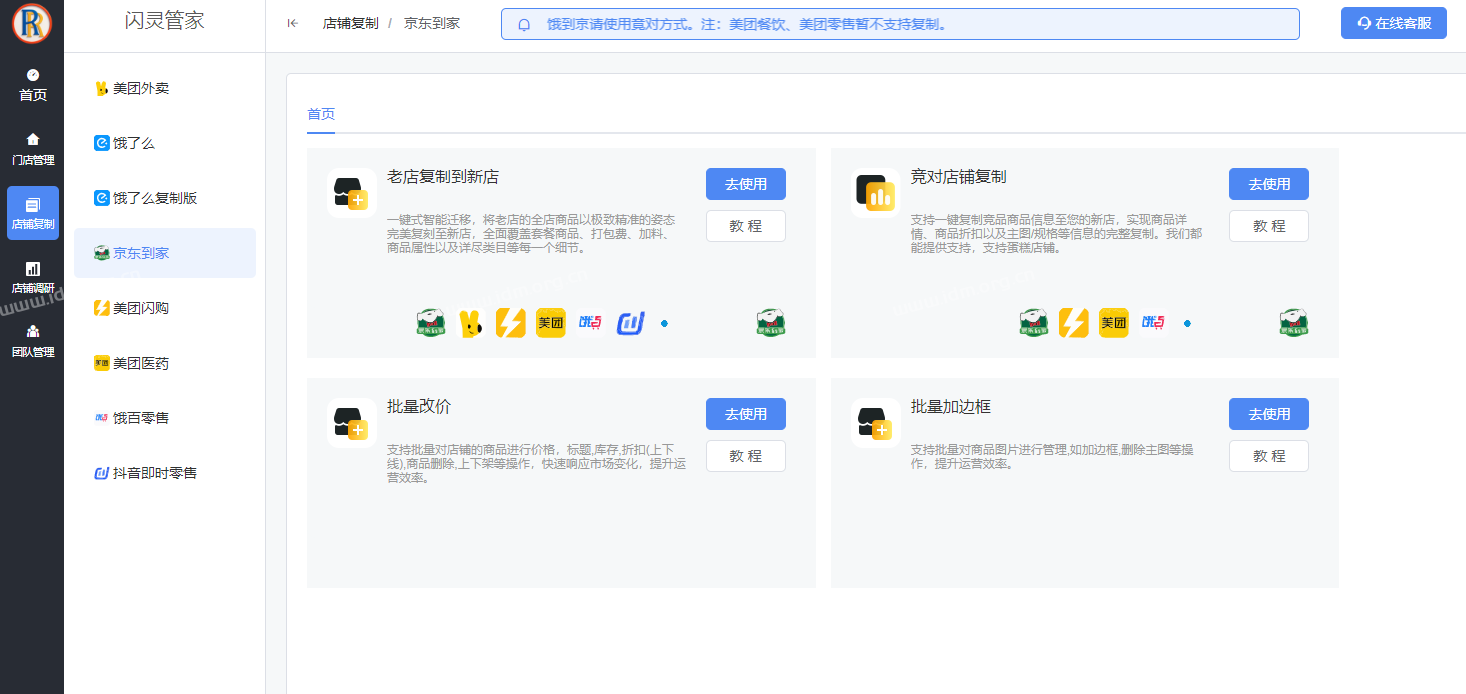
Task: Click the 老店复制到新店 card title
Action: point(443,177)
